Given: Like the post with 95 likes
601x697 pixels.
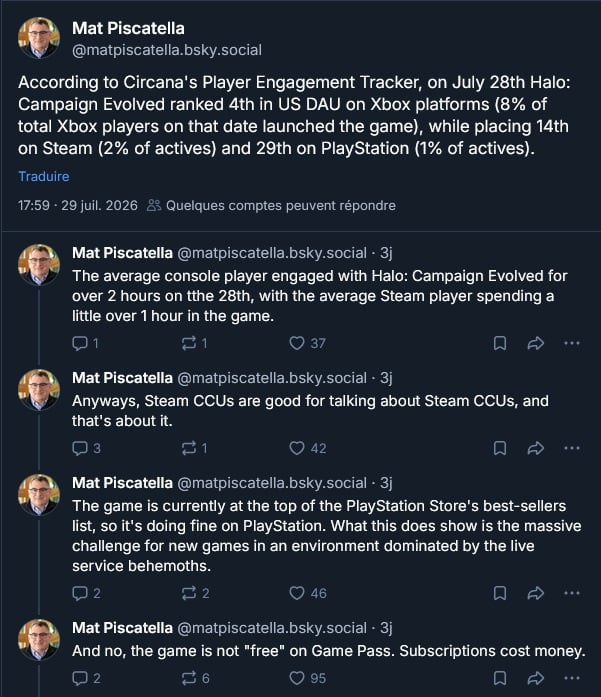Looking at the screenshot, I should tap(308, 678).
